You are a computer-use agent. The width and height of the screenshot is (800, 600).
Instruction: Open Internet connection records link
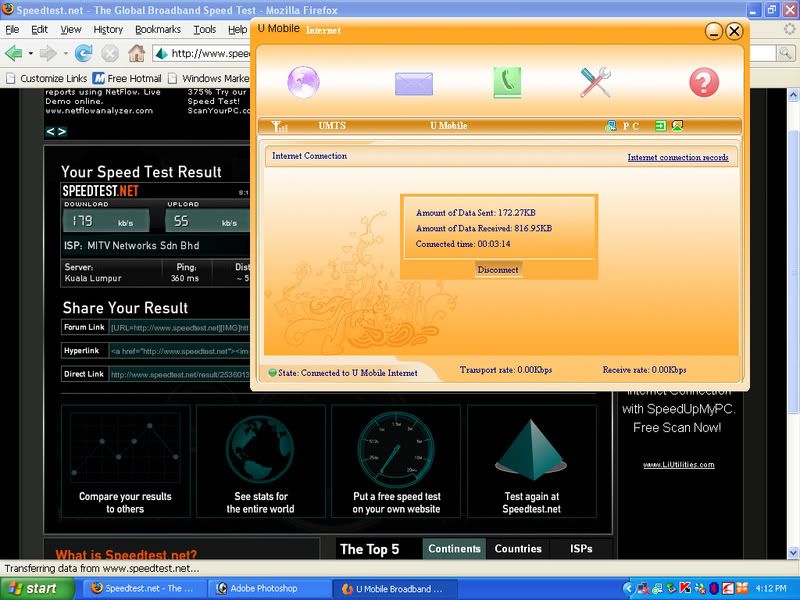[x=678, y=157]
